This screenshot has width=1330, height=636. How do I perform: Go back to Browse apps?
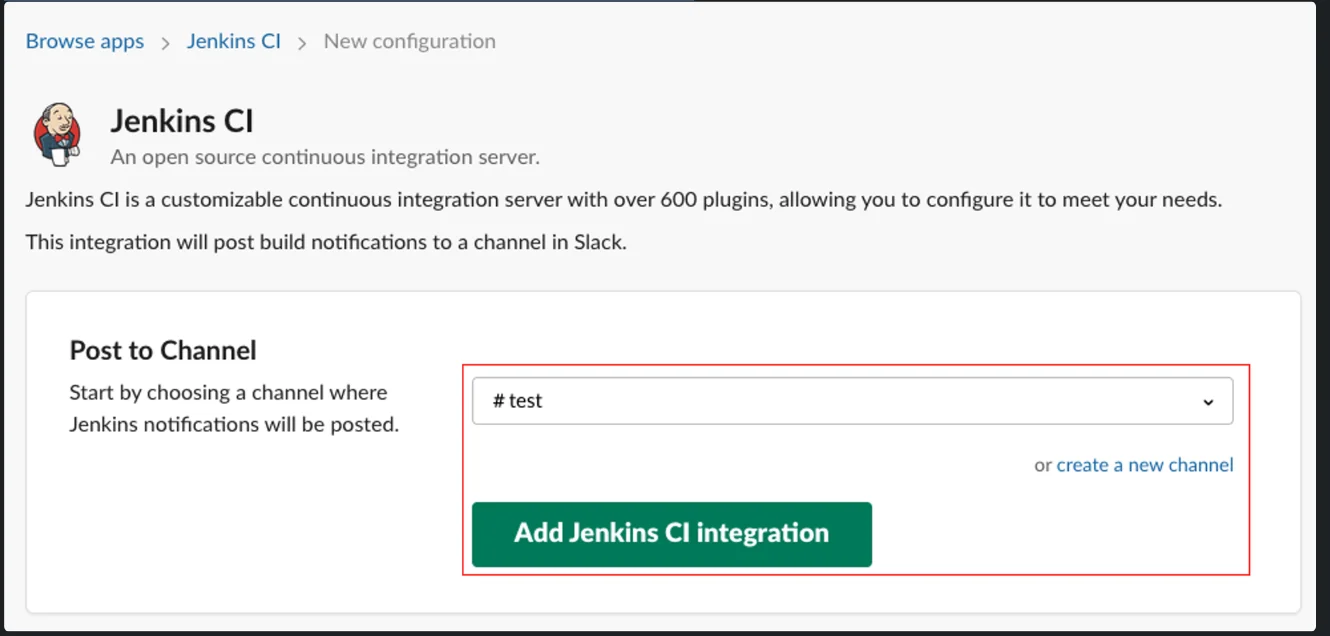(x=85, y=42)
